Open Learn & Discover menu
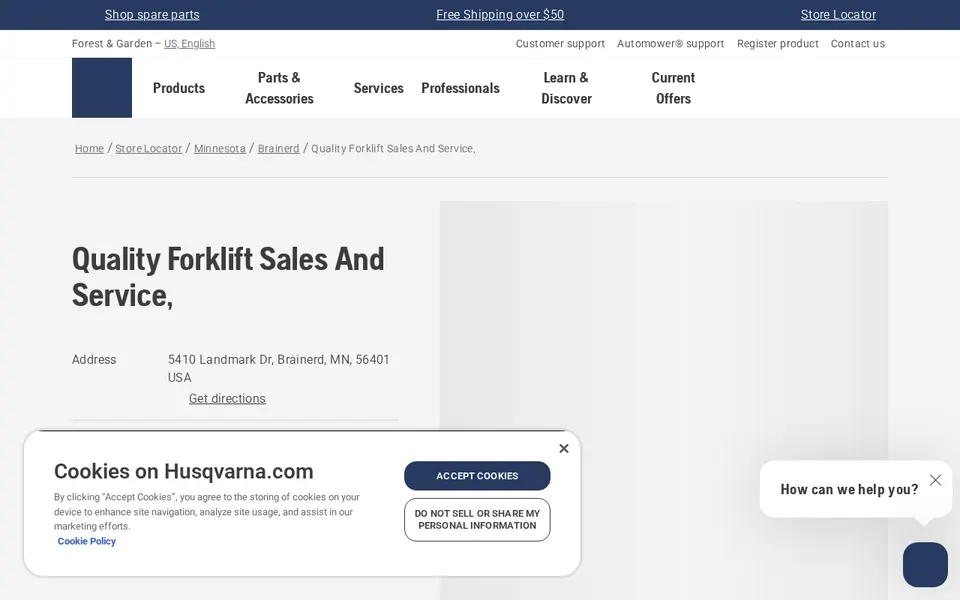This screenshot has height=600, width=960. point(566,88)
